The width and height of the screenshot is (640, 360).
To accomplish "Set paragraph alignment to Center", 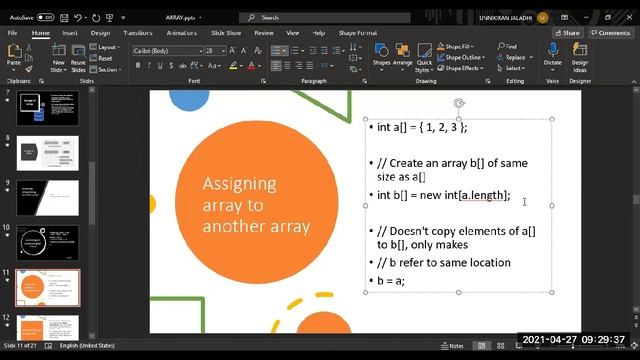I will [287, 65].
